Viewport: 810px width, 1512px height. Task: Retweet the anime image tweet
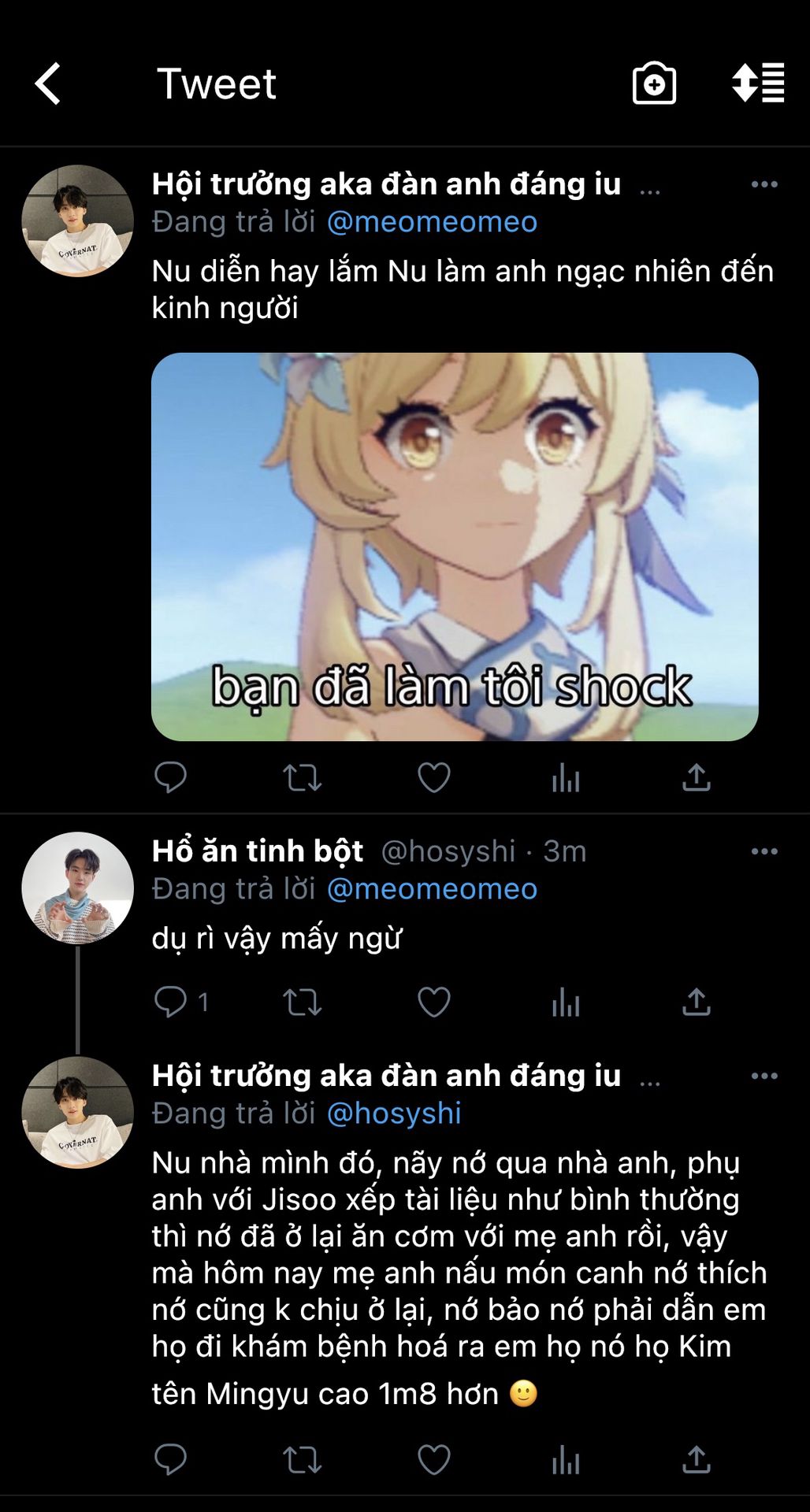click(x=302, y=778)
